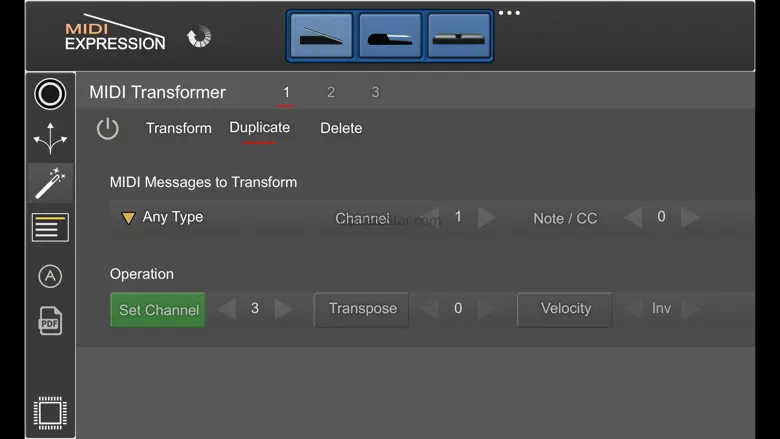The width and height of the screenshot is (780, 439).
Task: Decrease the Set Channel number
Action: (227, 309)
